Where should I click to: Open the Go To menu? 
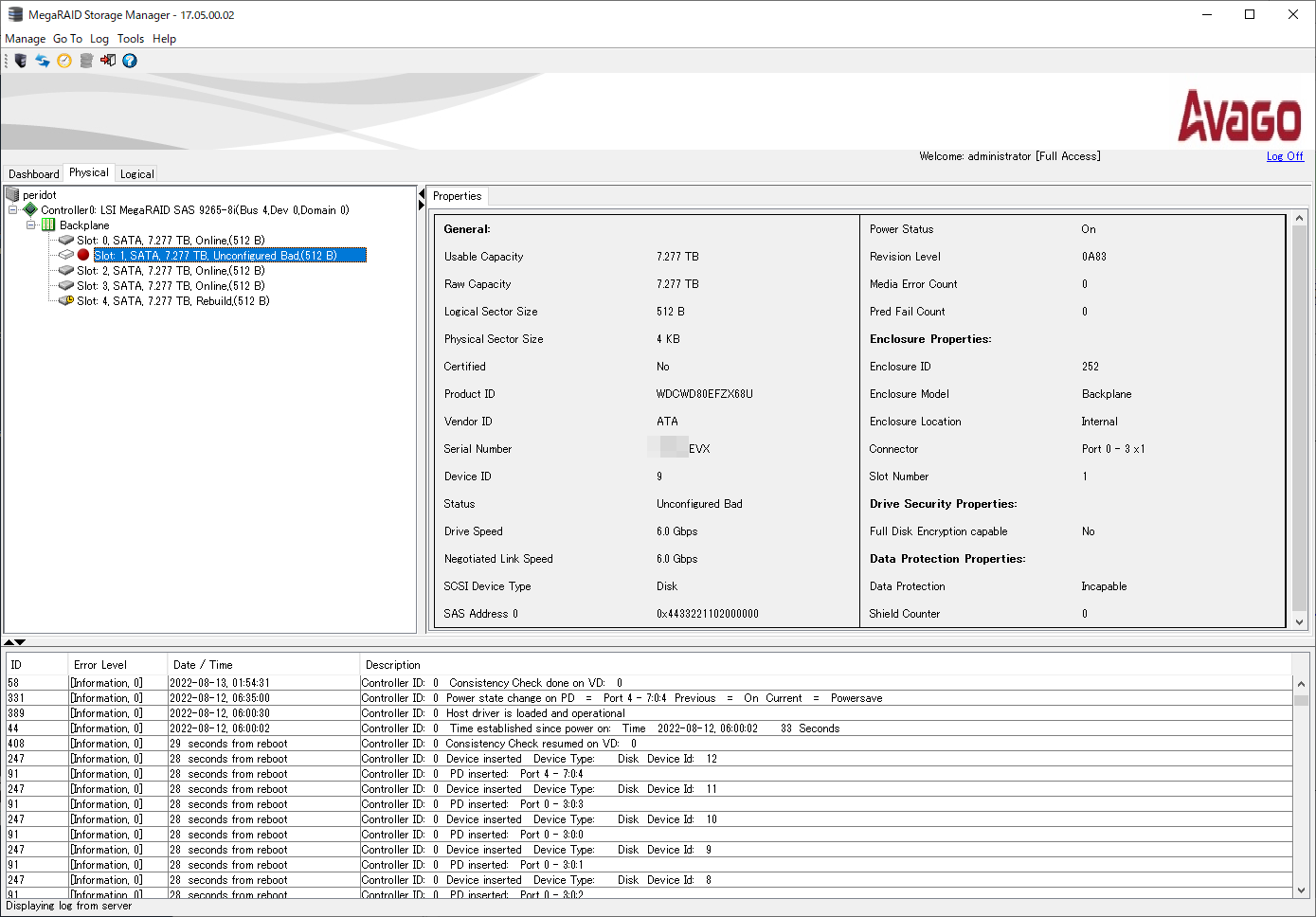pos(67,39)
